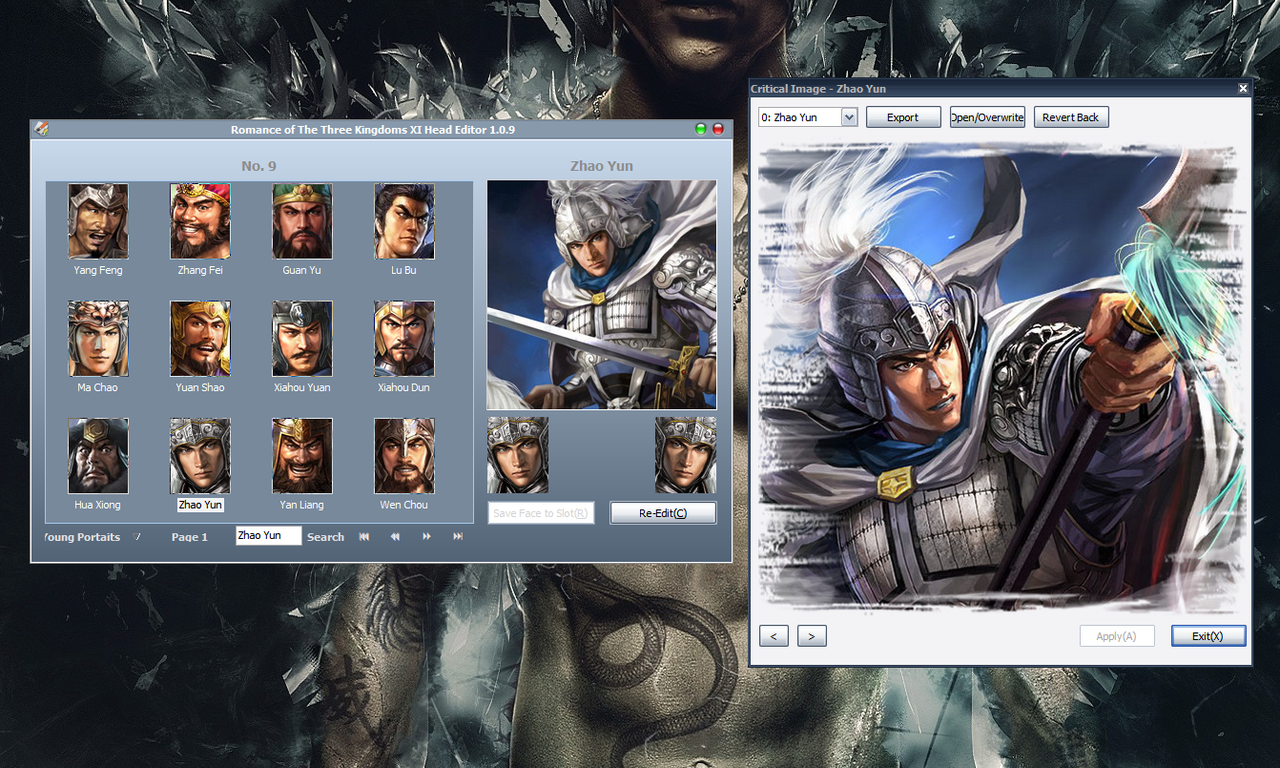Click the 'Page 1' text
The image size is (1280, 768).
[190, 537]
